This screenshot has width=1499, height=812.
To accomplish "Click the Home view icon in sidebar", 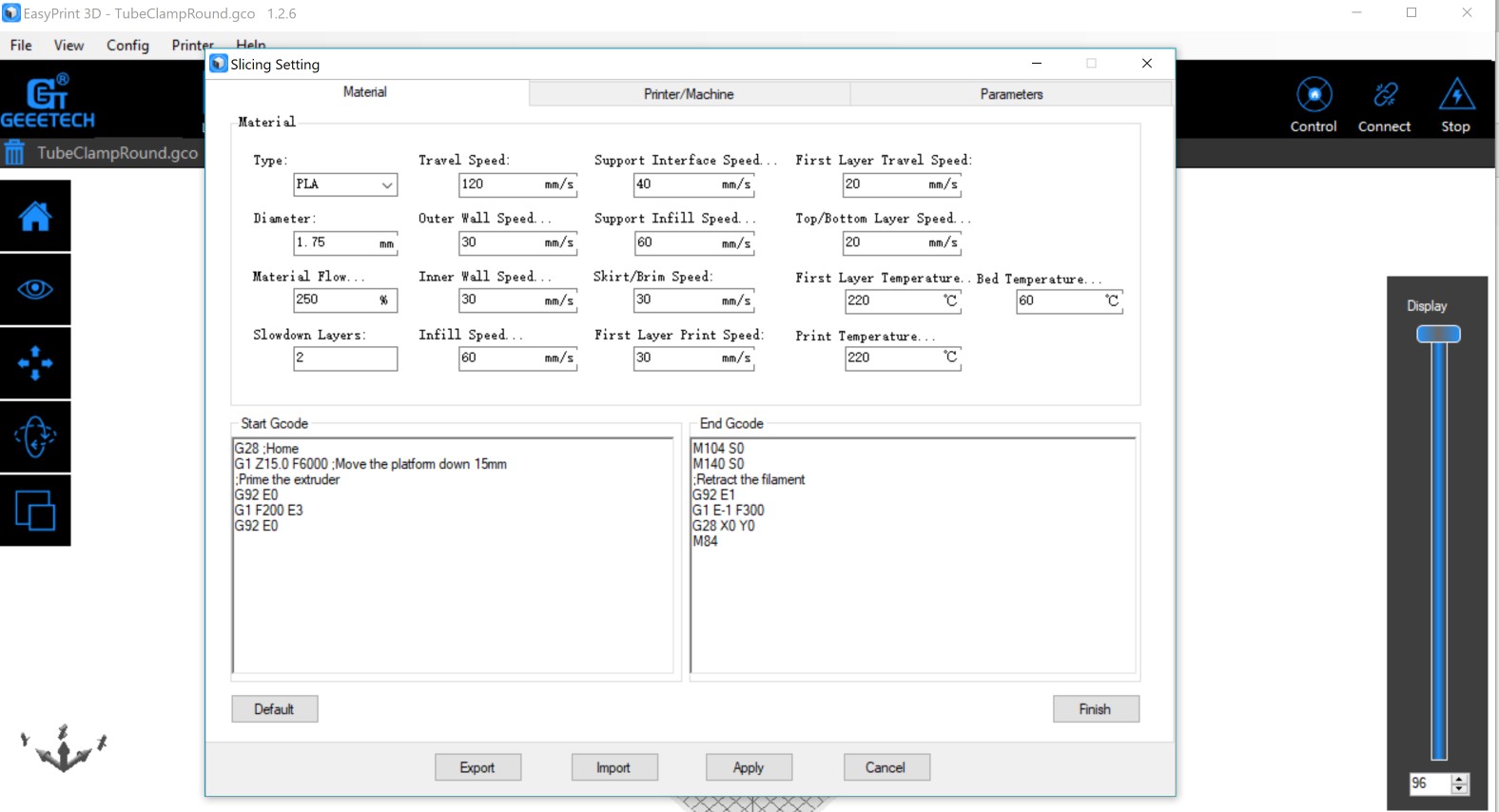I will tap(35, 217).
